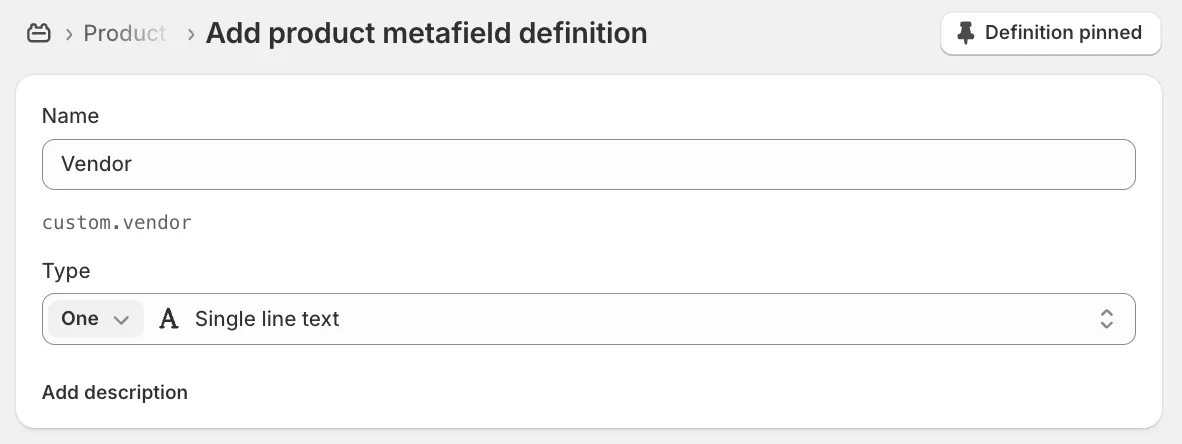Click the custom.vendor namespace key
The height and width of the screenshot is (444, 1182).
pyautogui.click(x=117, y=222)
